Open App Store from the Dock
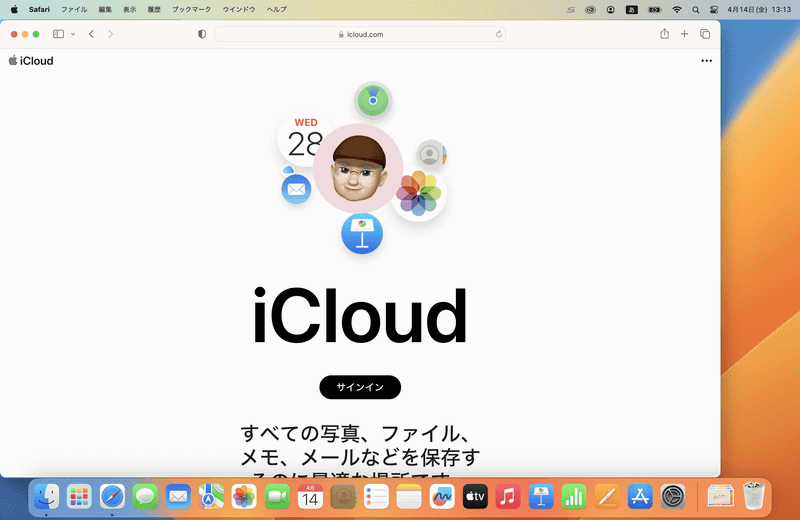The height and width of the screenshot is (520, 800). click(640, 497)
